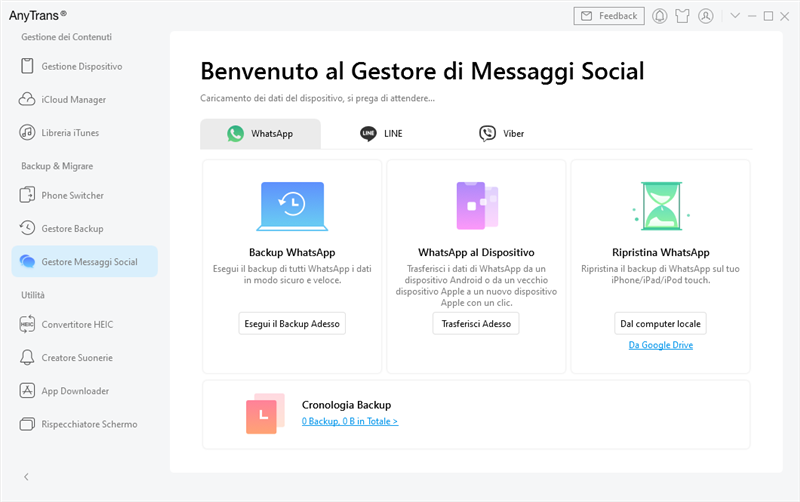Click the Rispecchiatore Schermo screen icon
This screenshot has width=800, height=502.
click(x=27, y=424)
